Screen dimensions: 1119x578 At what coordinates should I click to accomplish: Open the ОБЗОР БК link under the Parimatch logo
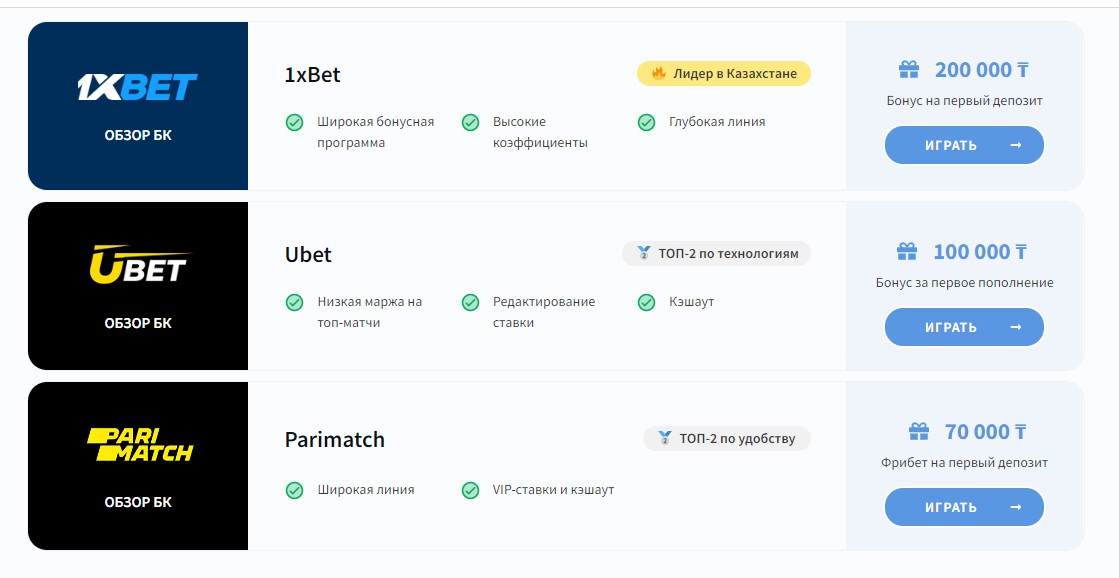point(138,502)
